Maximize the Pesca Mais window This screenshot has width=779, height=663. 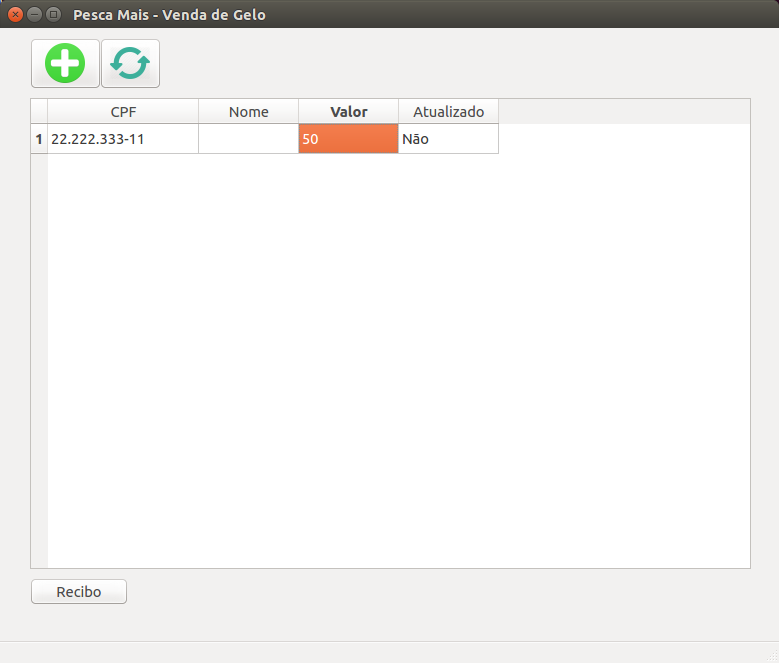(x=53, y=14)
